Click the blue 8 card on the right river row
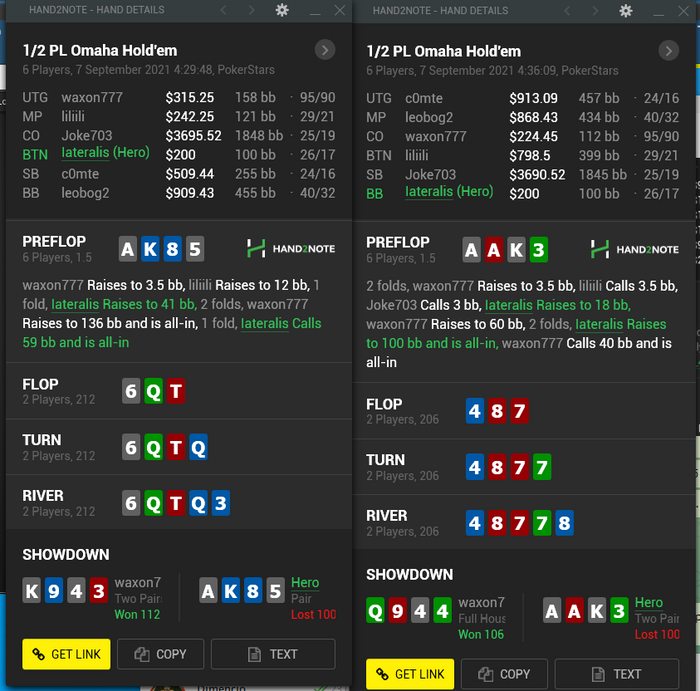 [x=564, y=523]
